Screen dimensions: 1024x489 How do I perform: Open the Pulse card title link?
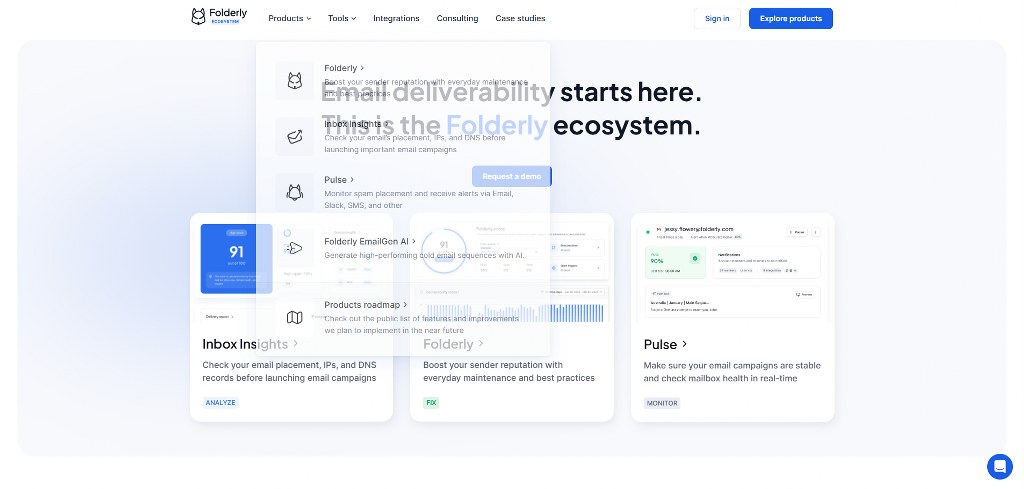(665, 344)
